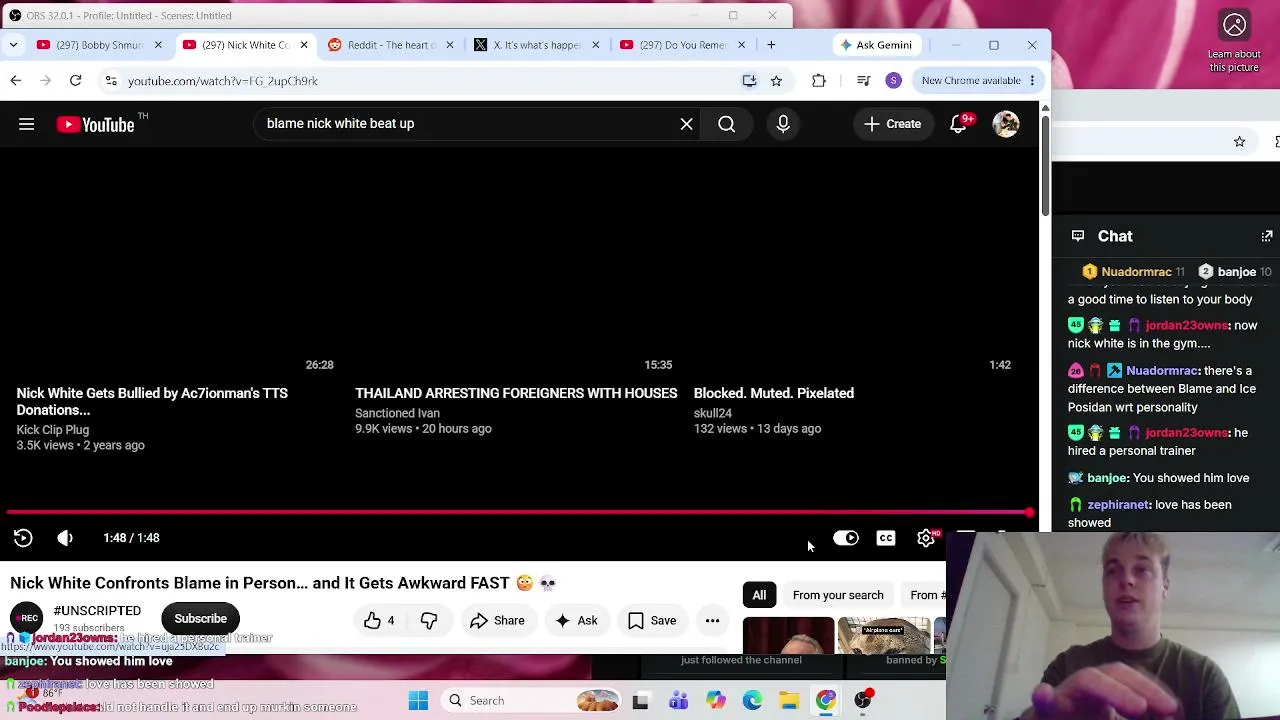Like the video
The image size is (1280, 720).
(380, 621)
